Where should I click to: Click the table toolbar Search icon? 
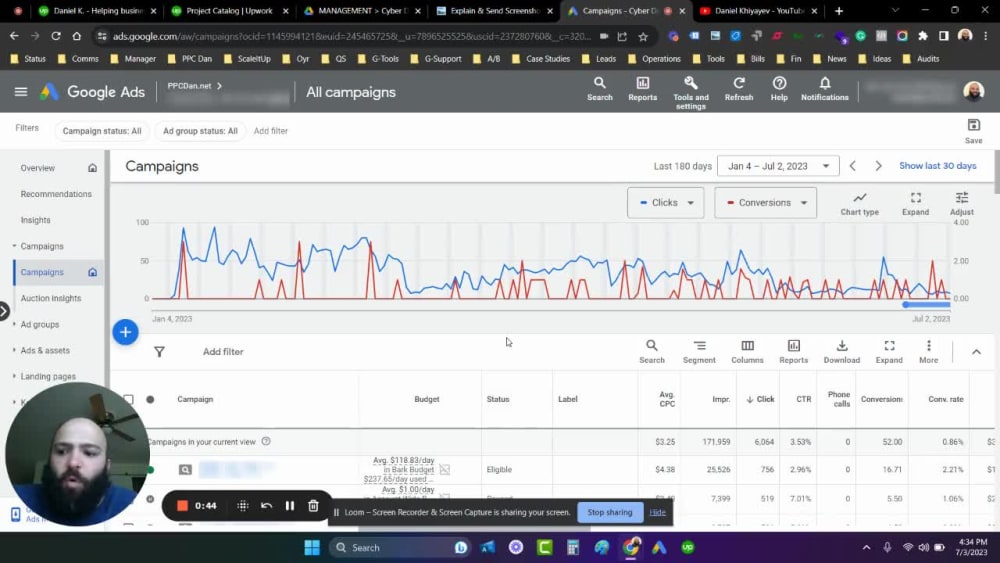(652, 351)
